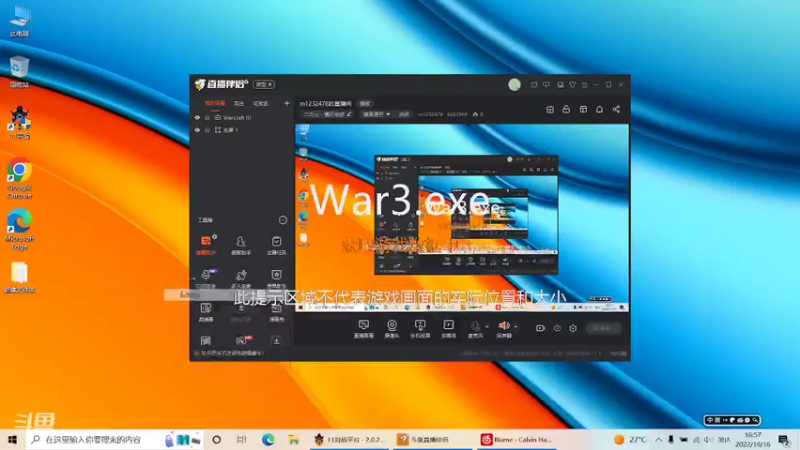The image size is (800, 450).
Task: Focus the taskbar search box
Action: pyautogui.click(x=115, y=439)
